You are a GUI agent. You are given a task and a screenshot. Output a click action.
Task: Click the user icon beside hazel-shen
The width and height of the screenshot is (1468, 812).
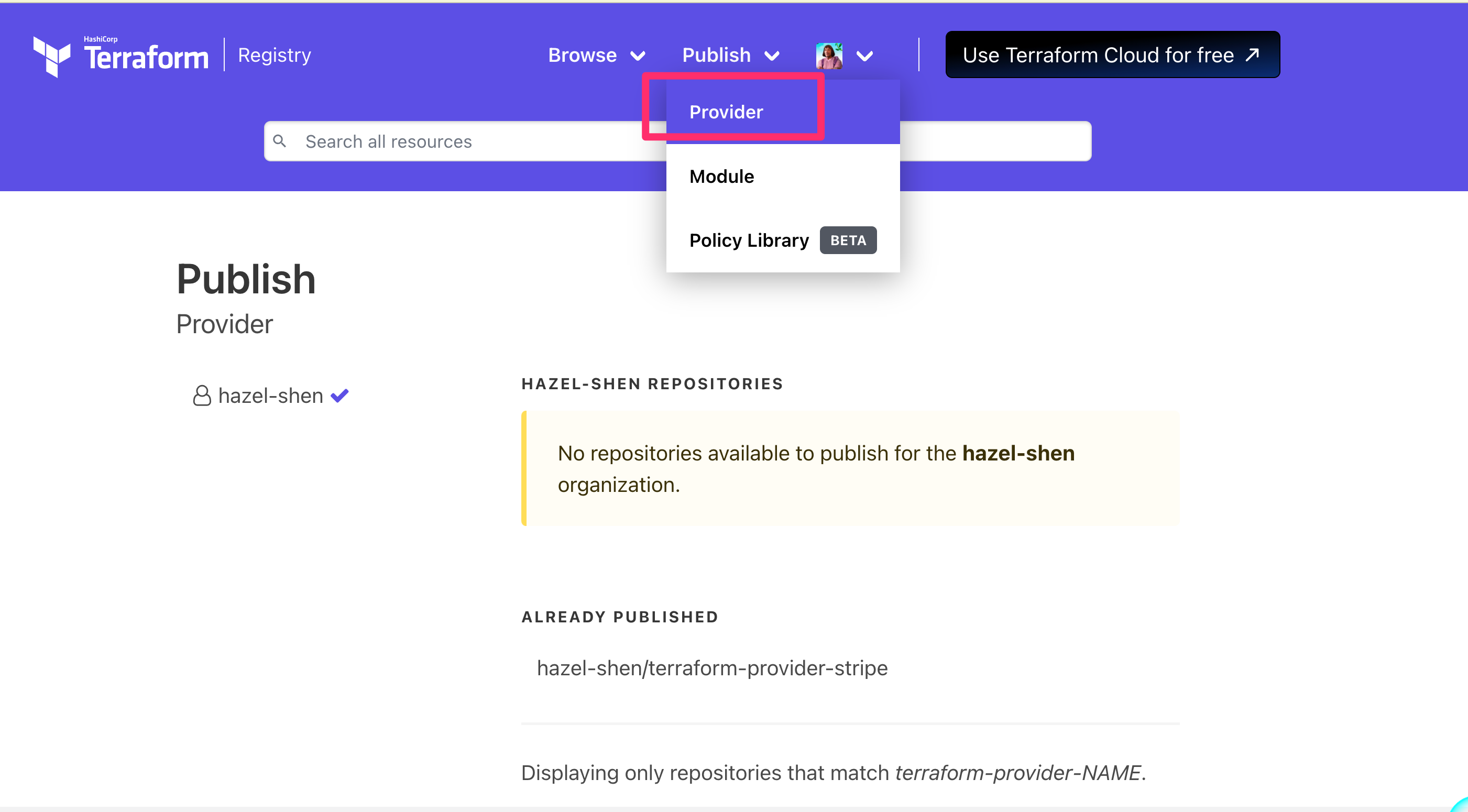(201, 396)
